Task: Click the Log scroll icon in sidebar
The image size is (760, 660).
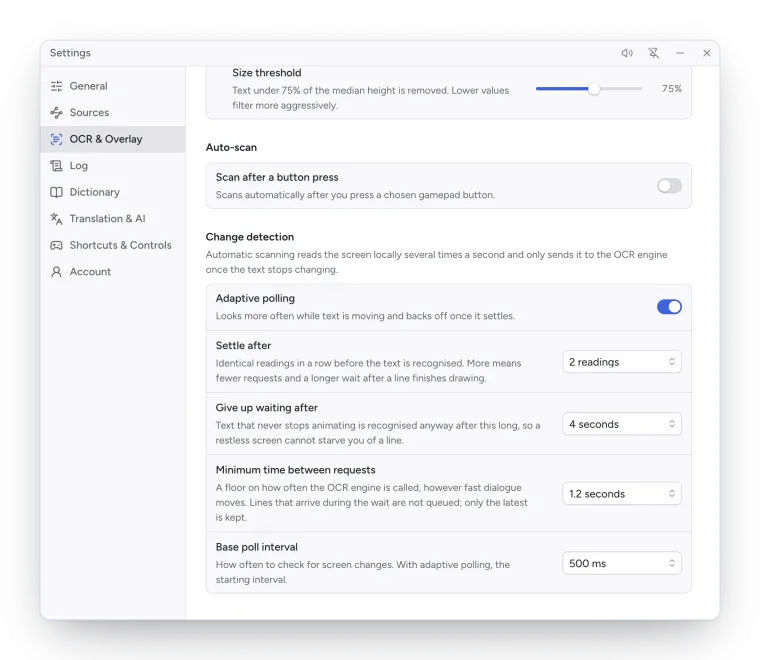Action: 56,166
